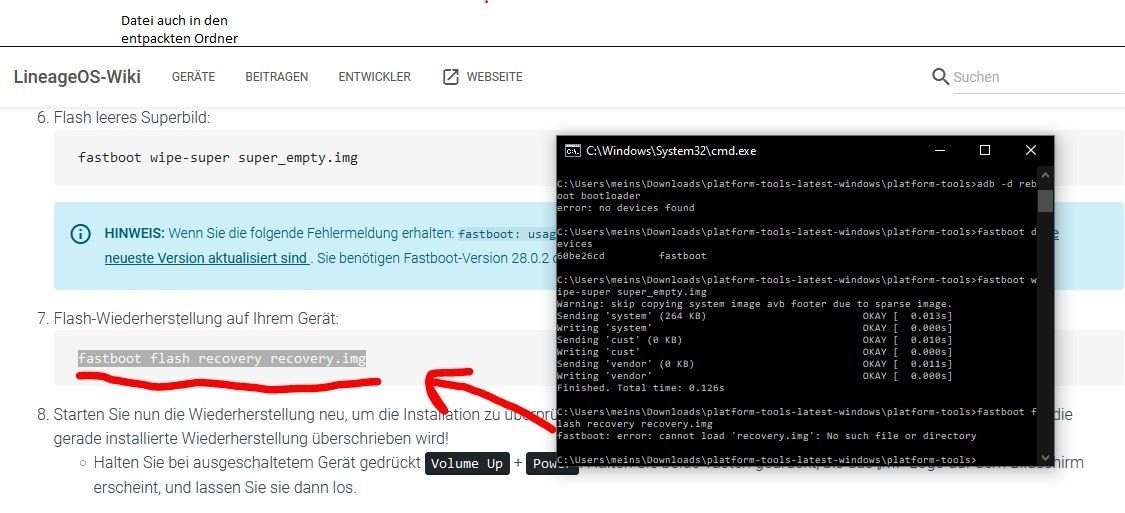
Task: Open the 'neueste Version aktualisiert sind' link
Action: [207, 258]
